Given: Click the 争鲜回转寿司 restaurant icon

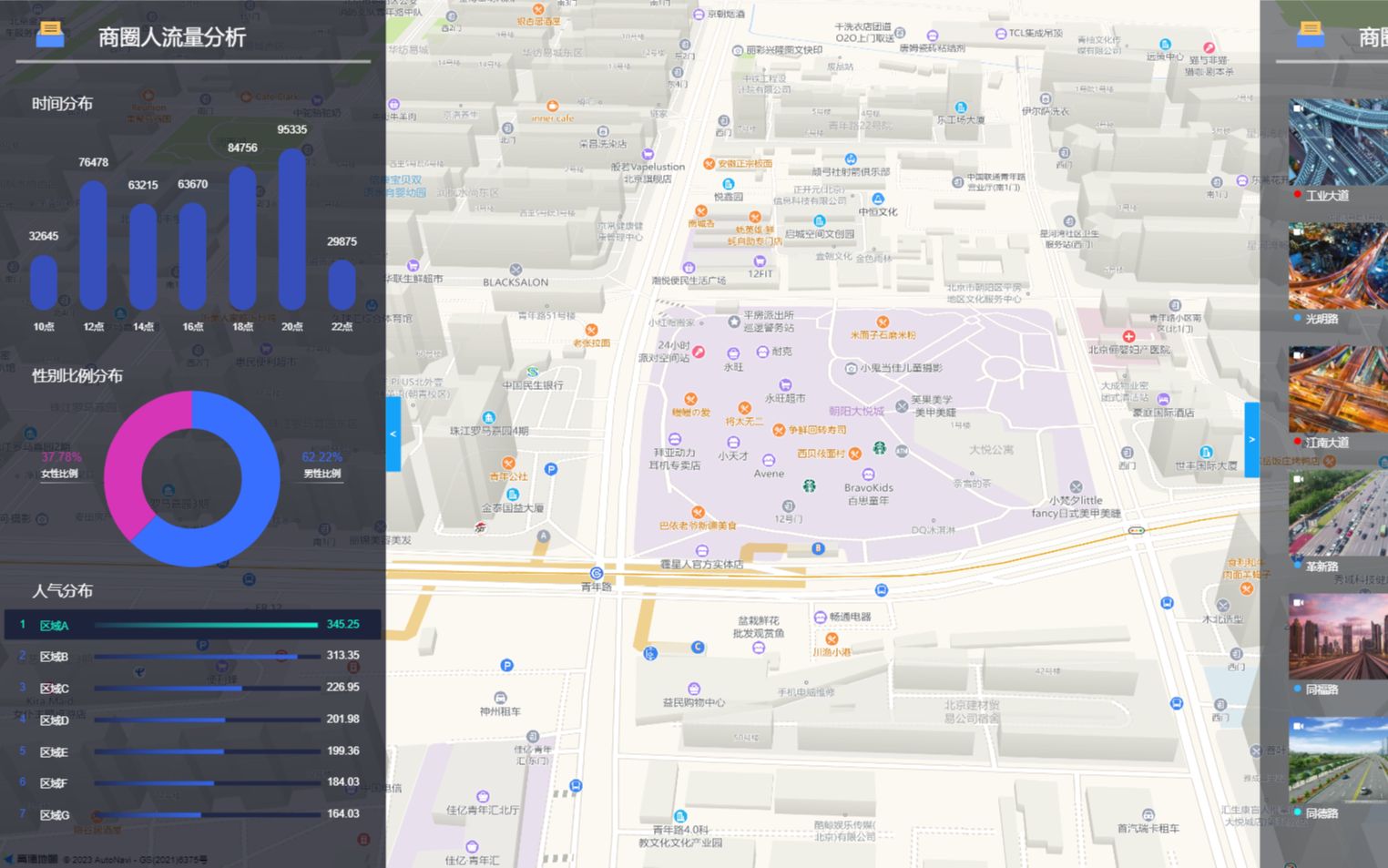Looking at the screenshot, I should pyautogui.click(x=779, y=430).
